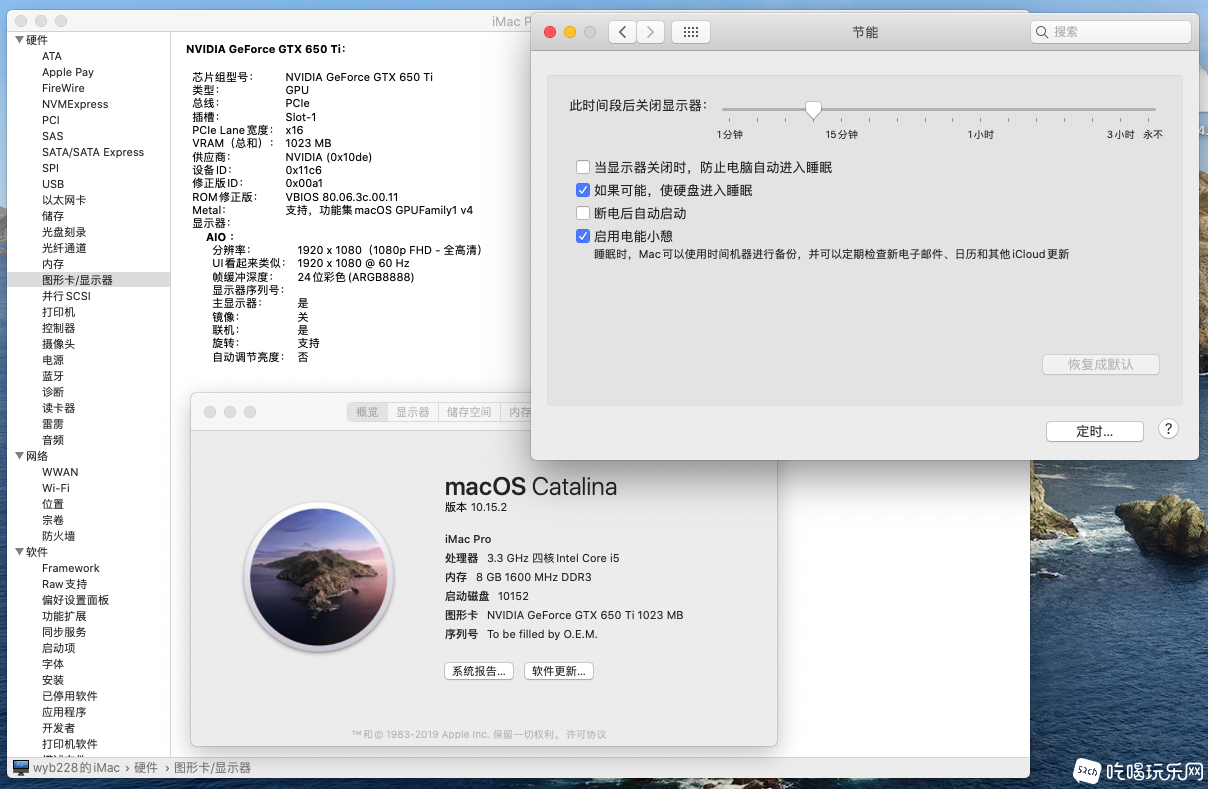Go back in the 节能 preferences window
The height and width of the screenshot is (789, 1208).
click(x=622, y=32)
